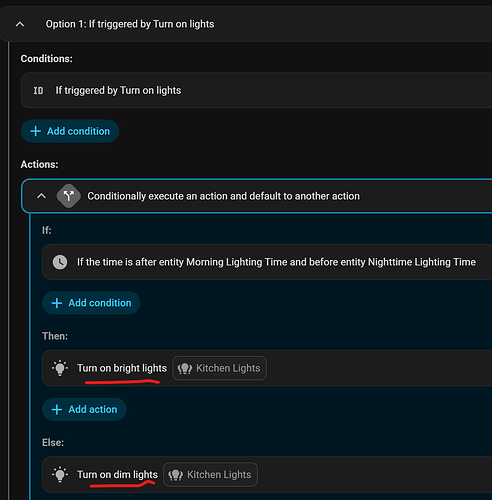The height and width of the screenshot is (500, 492).
Task: Click the 'Else:' label
Action: (53, 442)
